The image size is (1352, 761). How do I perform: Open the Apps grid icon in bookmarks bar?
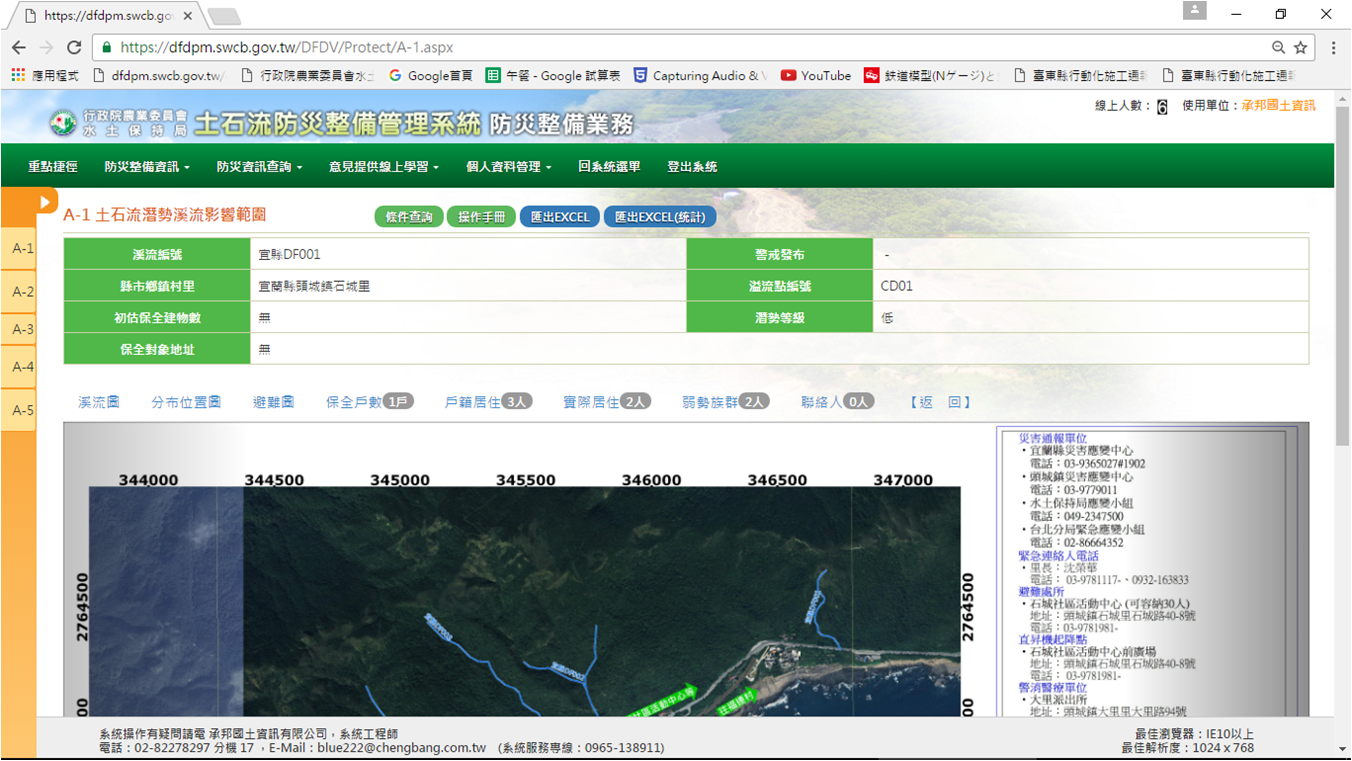(x=17, y=75)
